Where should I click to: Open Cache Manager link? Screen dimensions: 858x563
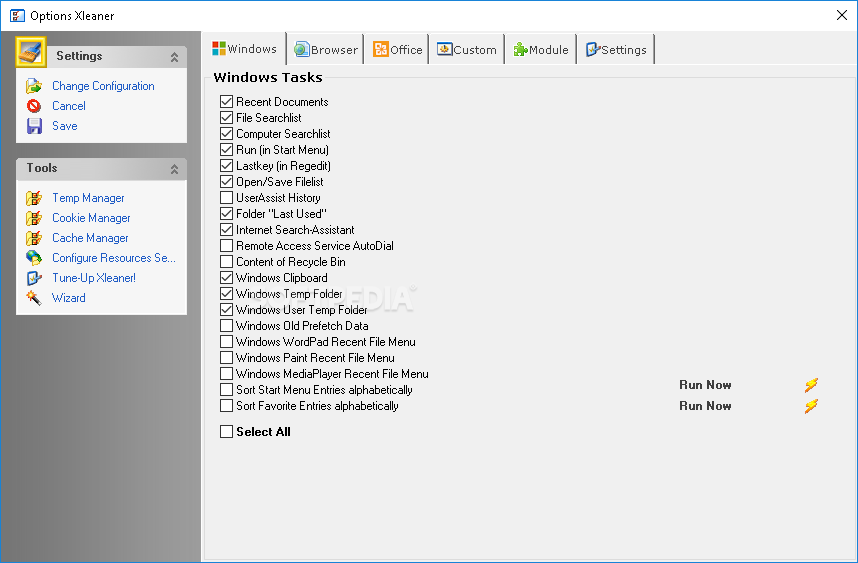(x=90, y=238)
